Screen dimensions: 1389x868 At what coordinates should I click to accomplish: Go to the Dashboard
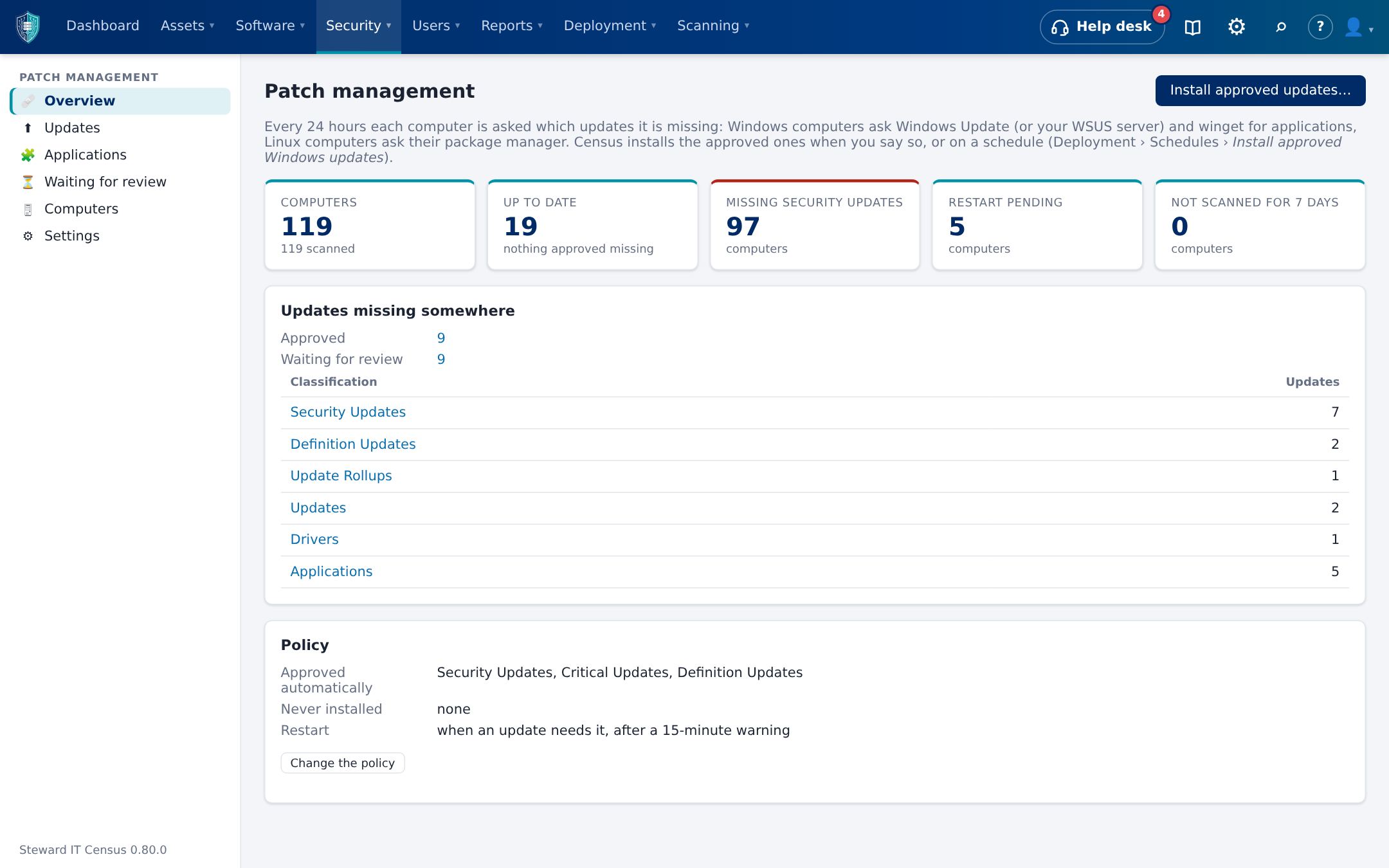(103, 26)
